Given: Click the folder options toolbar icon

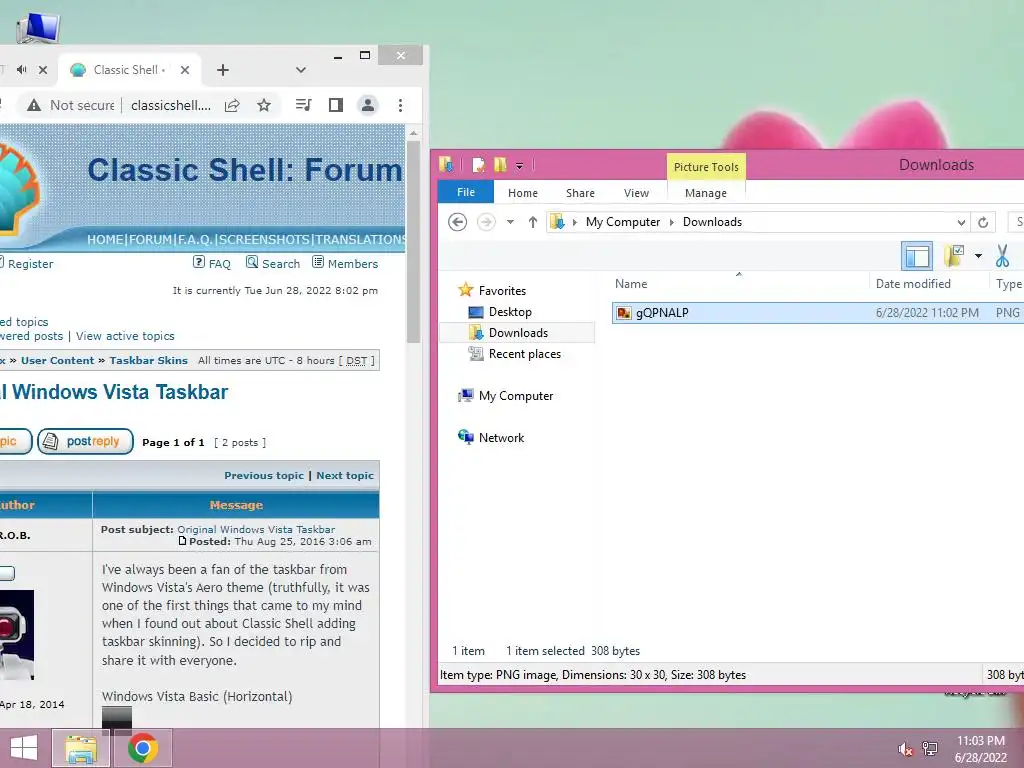Looking at the screenshot, I should click(x=955, y=256).
